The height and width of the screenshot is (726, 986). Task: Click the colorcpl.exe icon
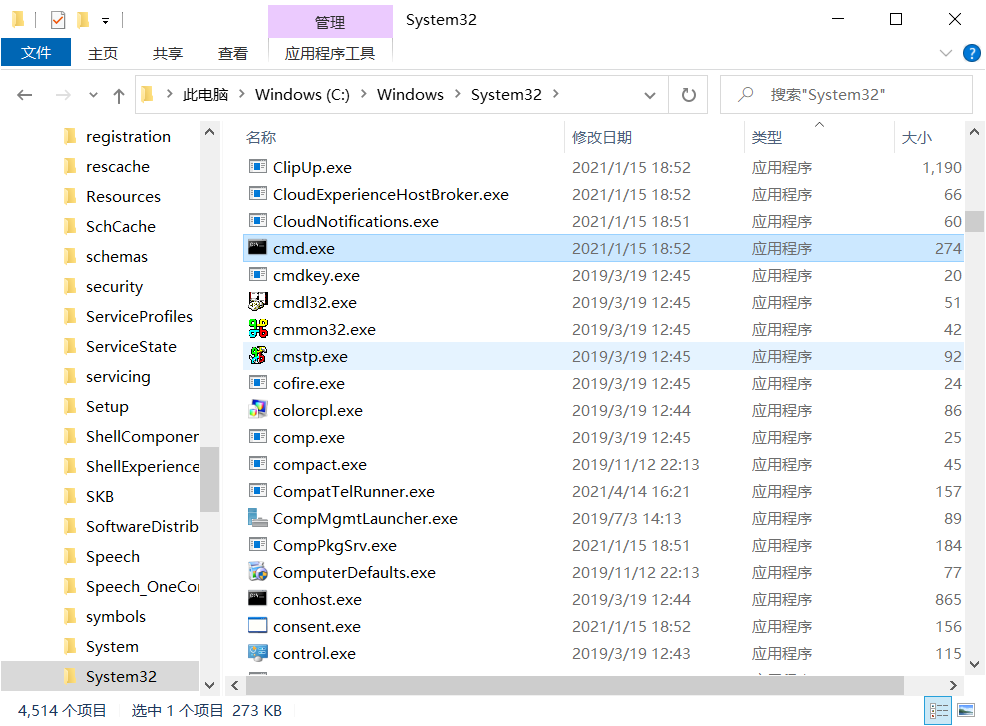(257, 410)
